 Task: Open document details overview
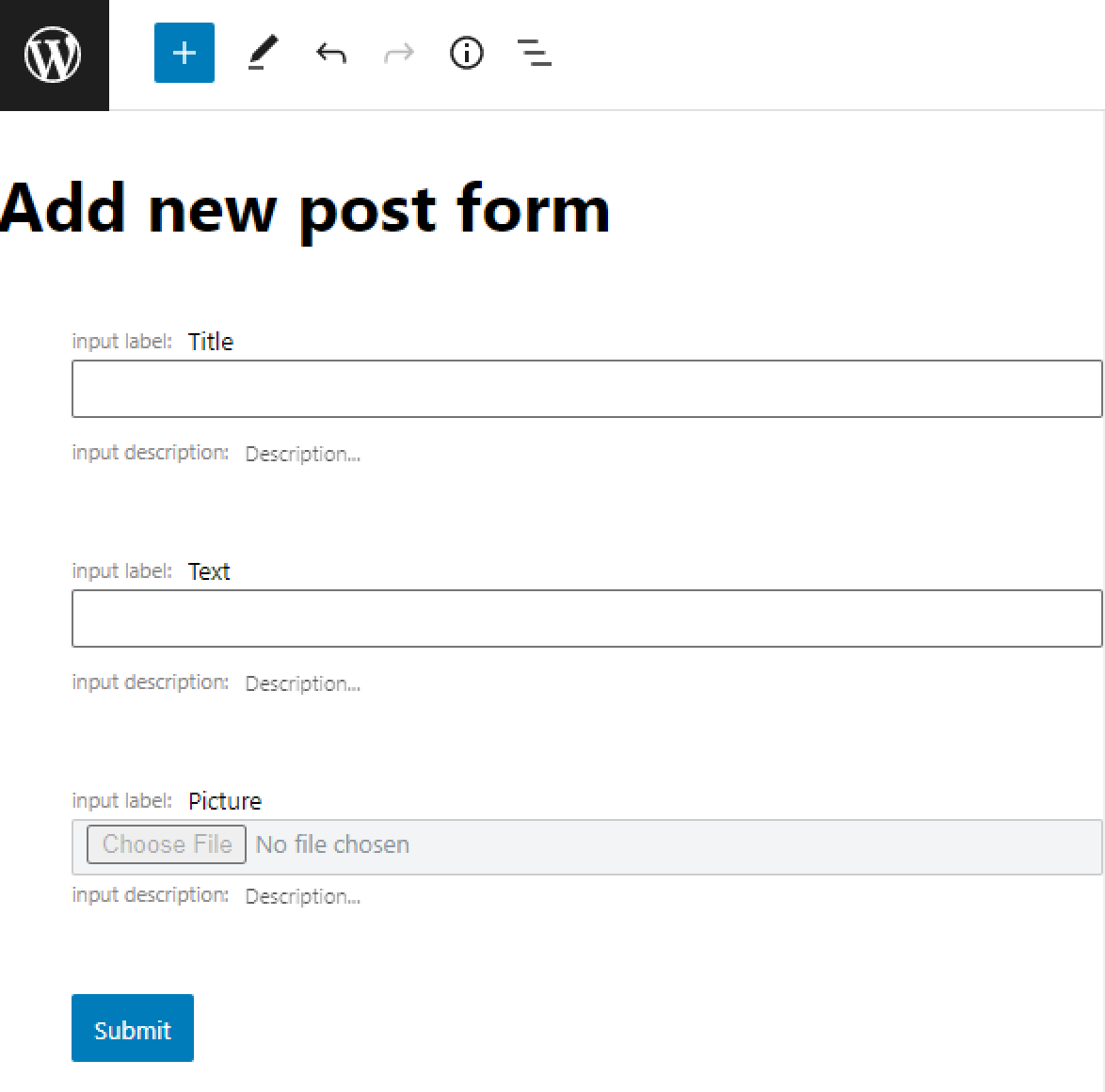[x=465, y=54]
